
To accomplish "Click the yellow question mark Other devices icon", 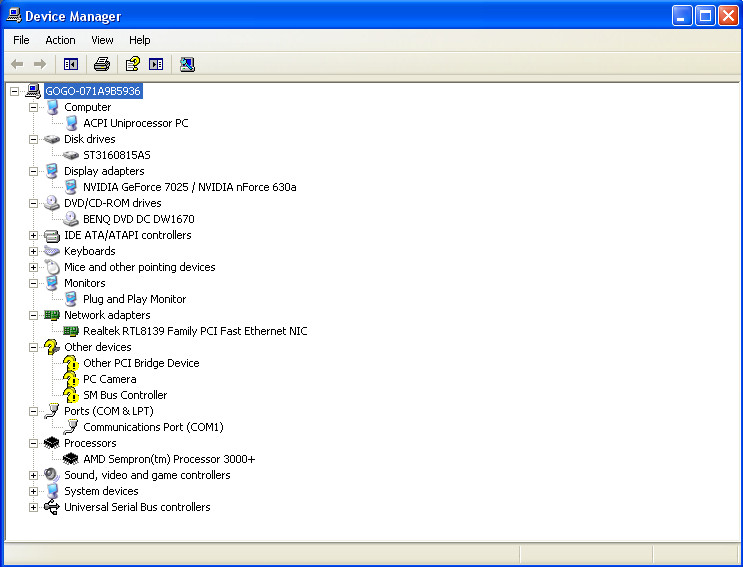I will pos(52,347).
